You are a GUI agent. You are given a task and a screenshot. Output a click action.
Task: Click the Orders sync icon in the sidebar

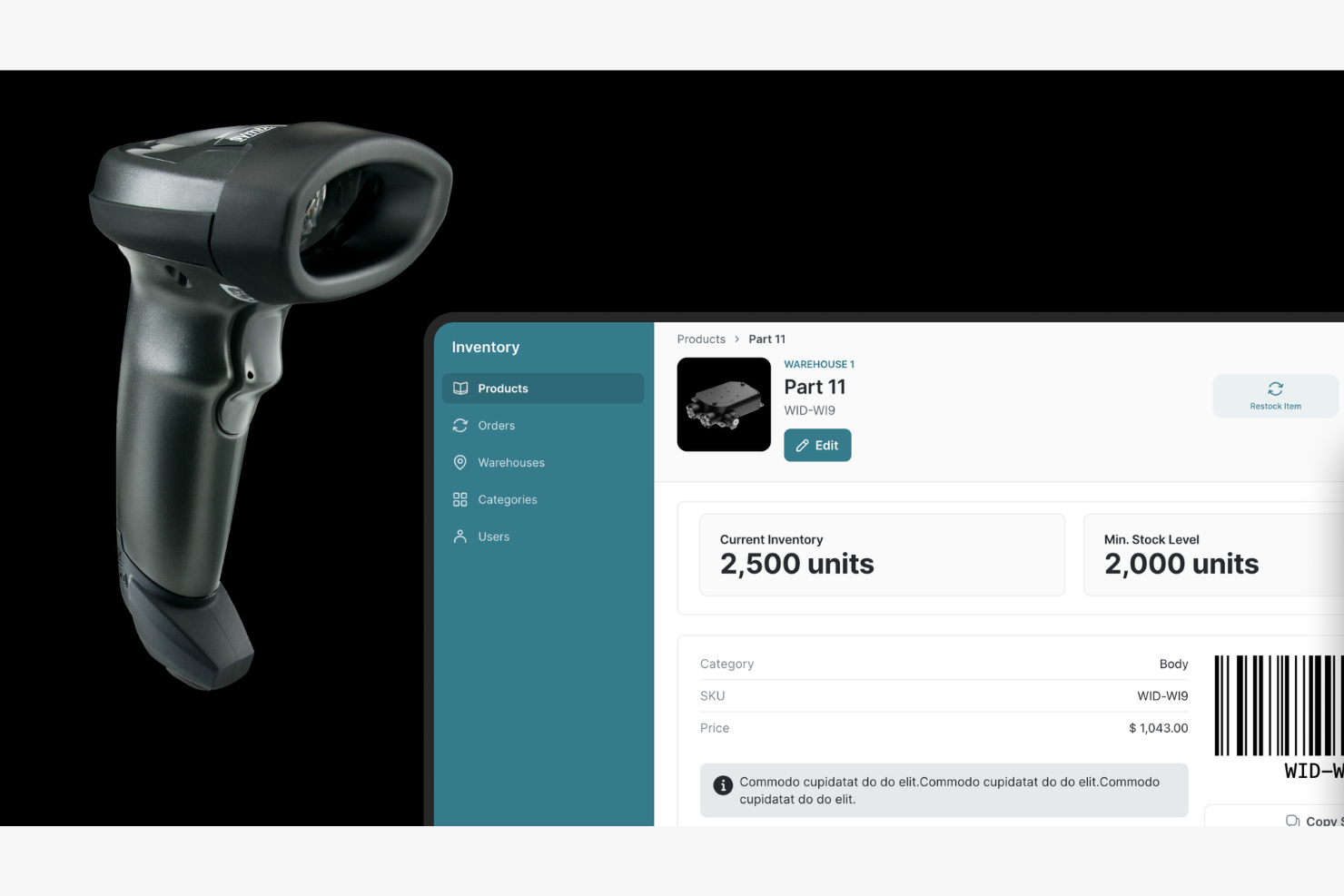[460, 425]
